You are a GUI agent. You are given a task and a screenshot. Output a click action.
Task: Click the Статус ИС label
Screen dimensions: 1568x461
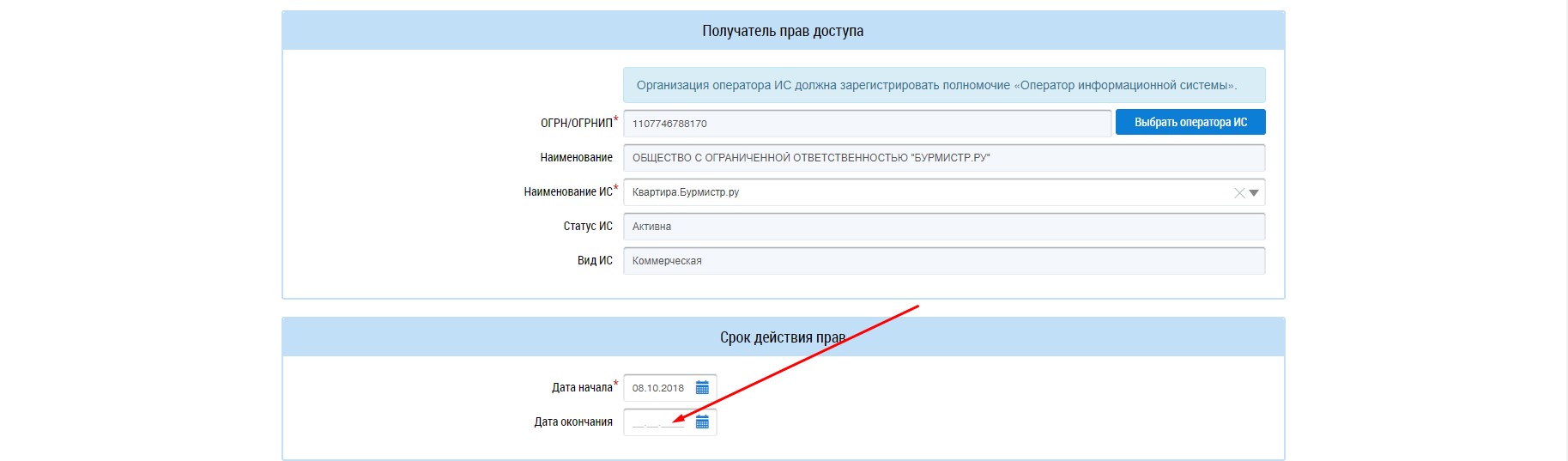(588, 227)
